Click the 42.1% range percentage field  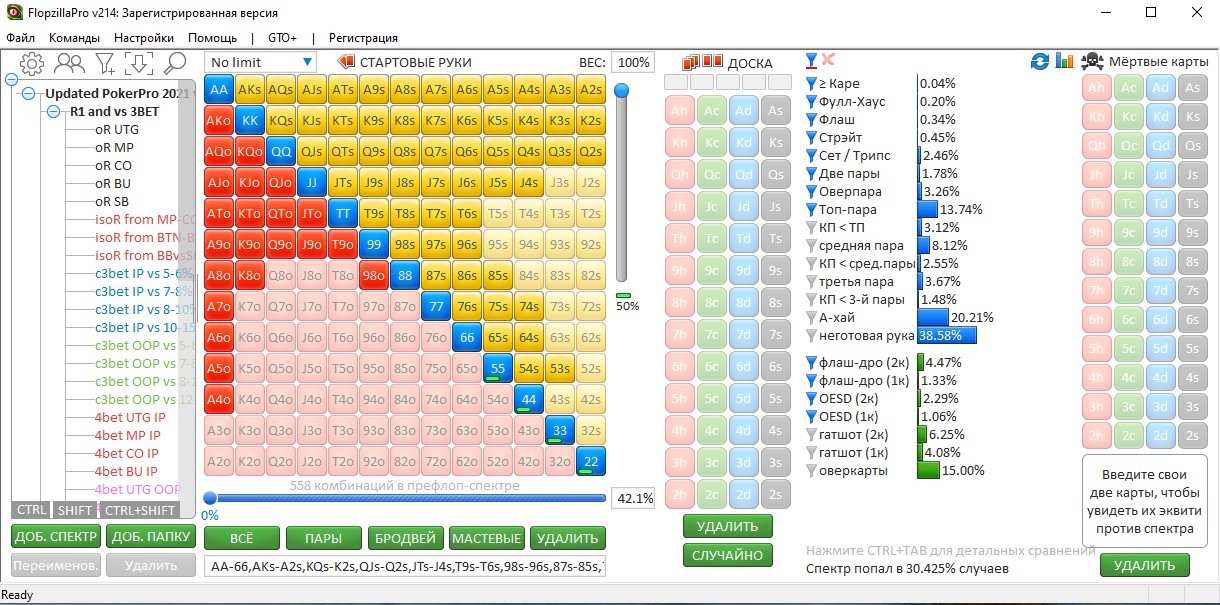(632, 498)
